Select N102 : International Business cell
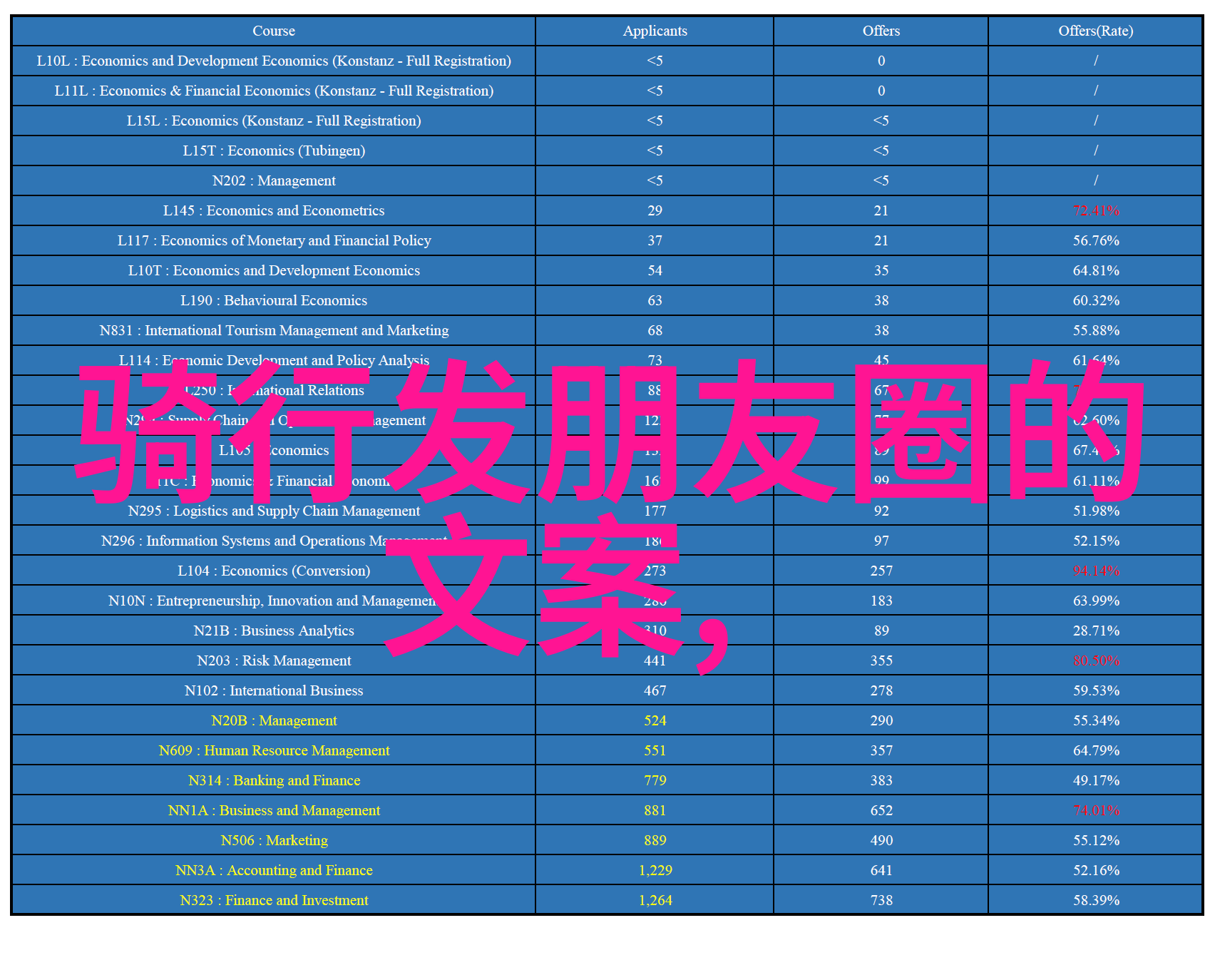The width and height of the screenshot is (1220, 980). tap(274, 690)
